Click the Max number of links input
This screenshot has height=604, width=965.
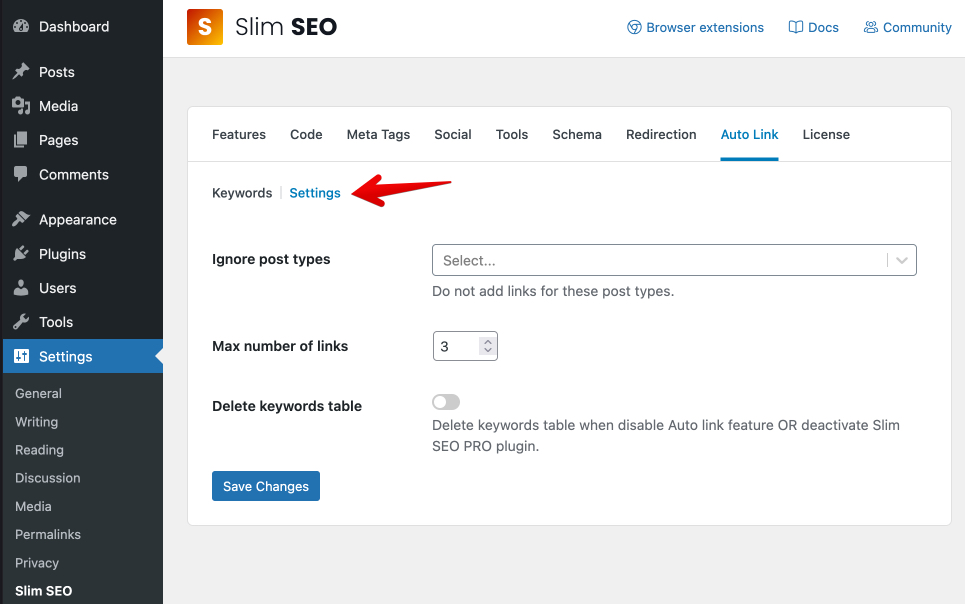[x=456, y=346]
